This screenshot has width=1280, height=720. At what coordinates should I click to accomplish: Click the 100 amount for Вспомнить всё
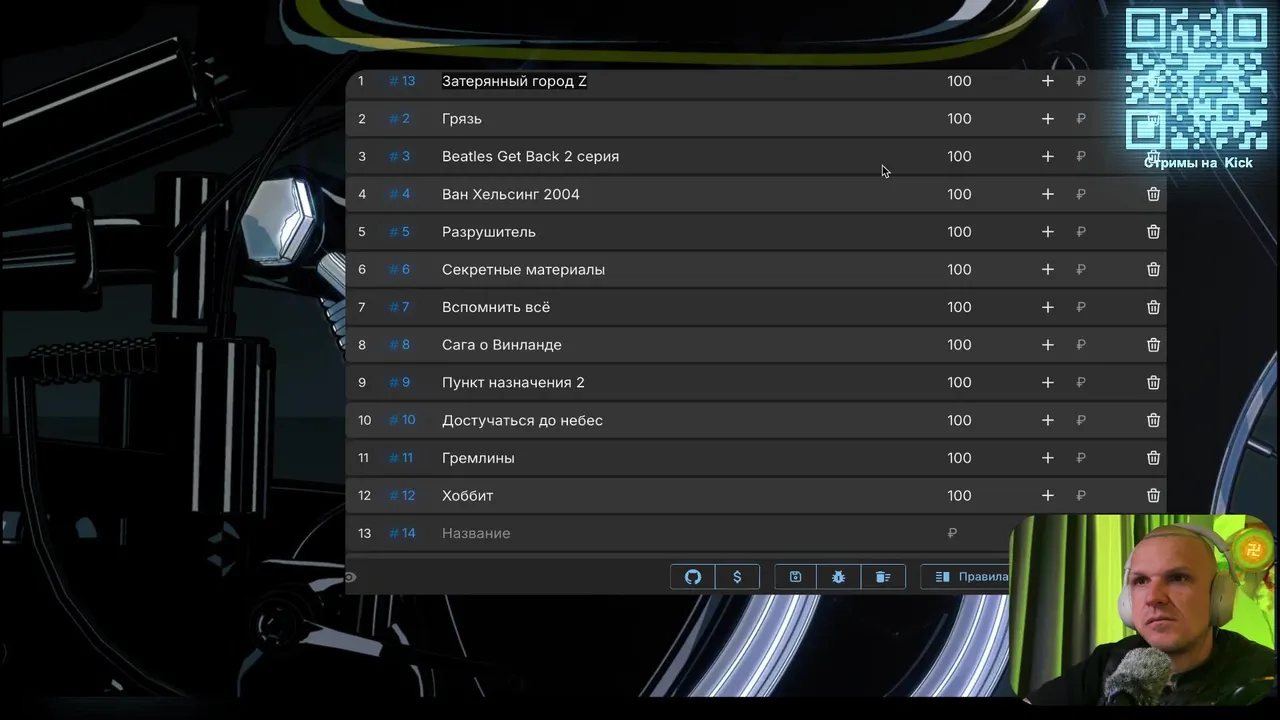(959, 307)
